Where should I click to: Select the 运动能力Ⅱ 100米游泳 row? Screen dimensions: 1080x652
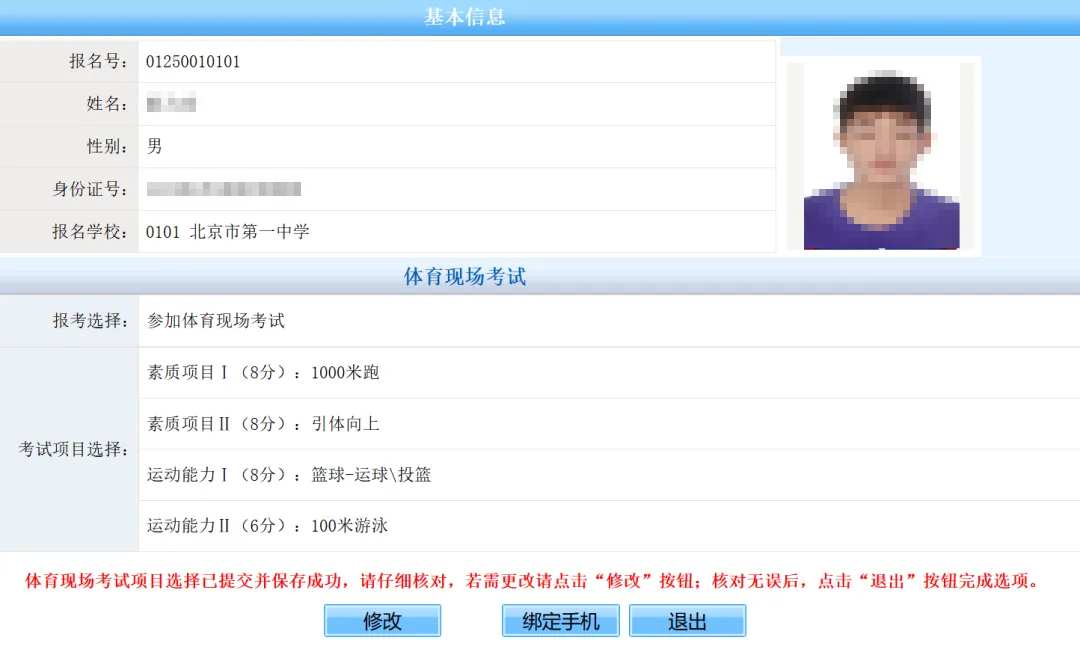267,525
